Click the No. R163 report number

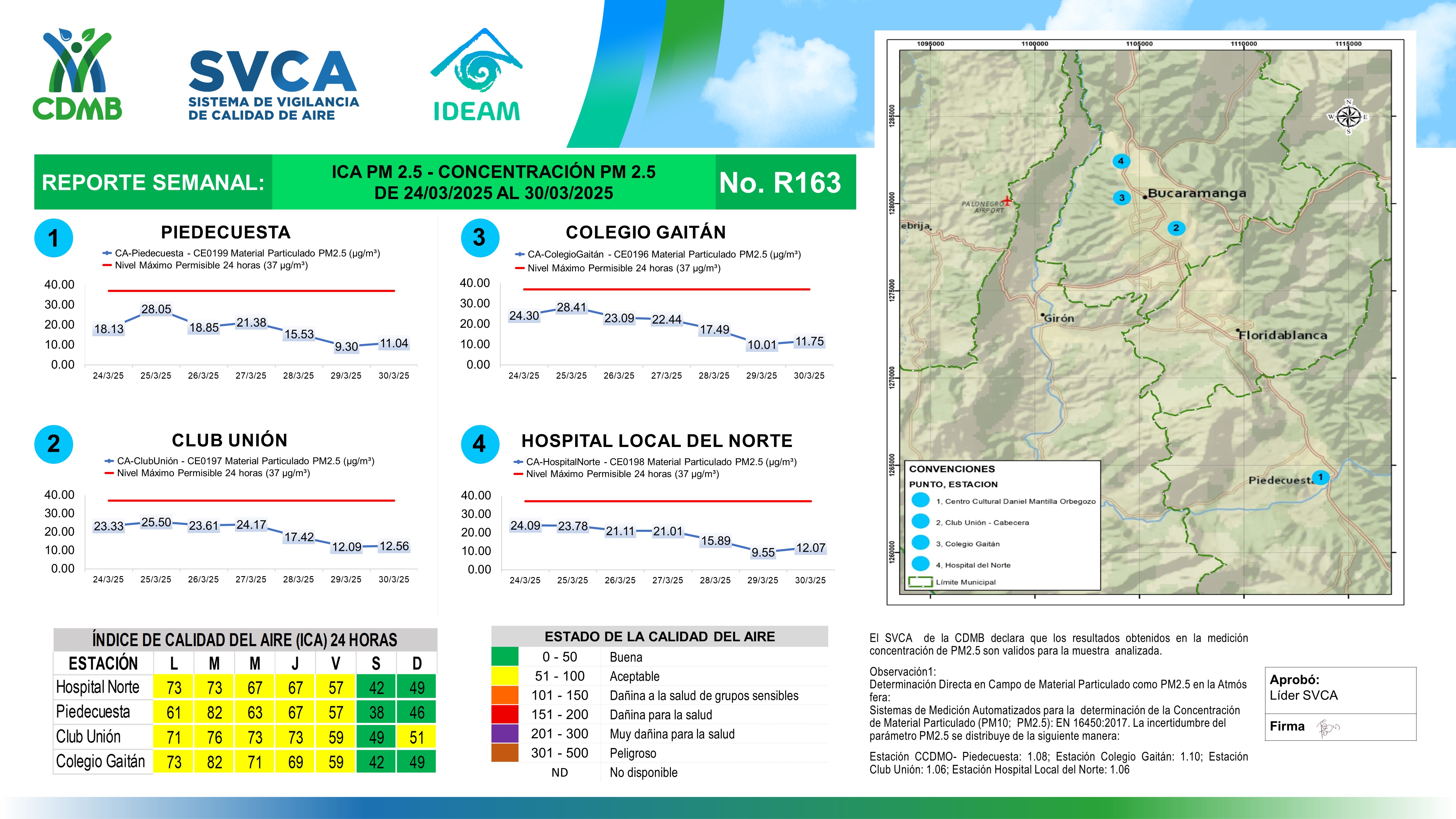pos(780,183)
